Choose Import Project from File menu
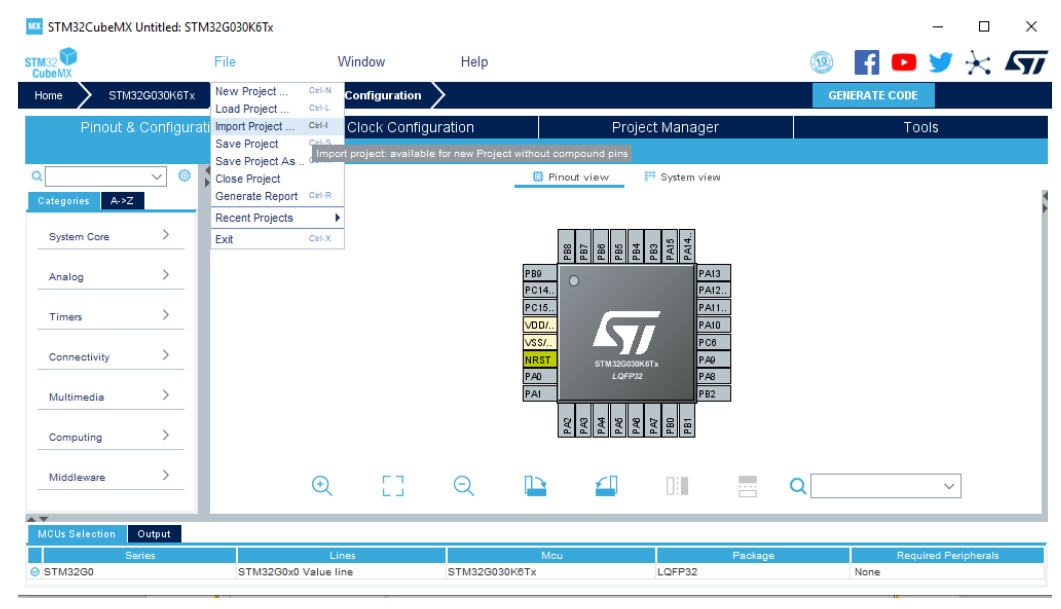 pos(255,127)
